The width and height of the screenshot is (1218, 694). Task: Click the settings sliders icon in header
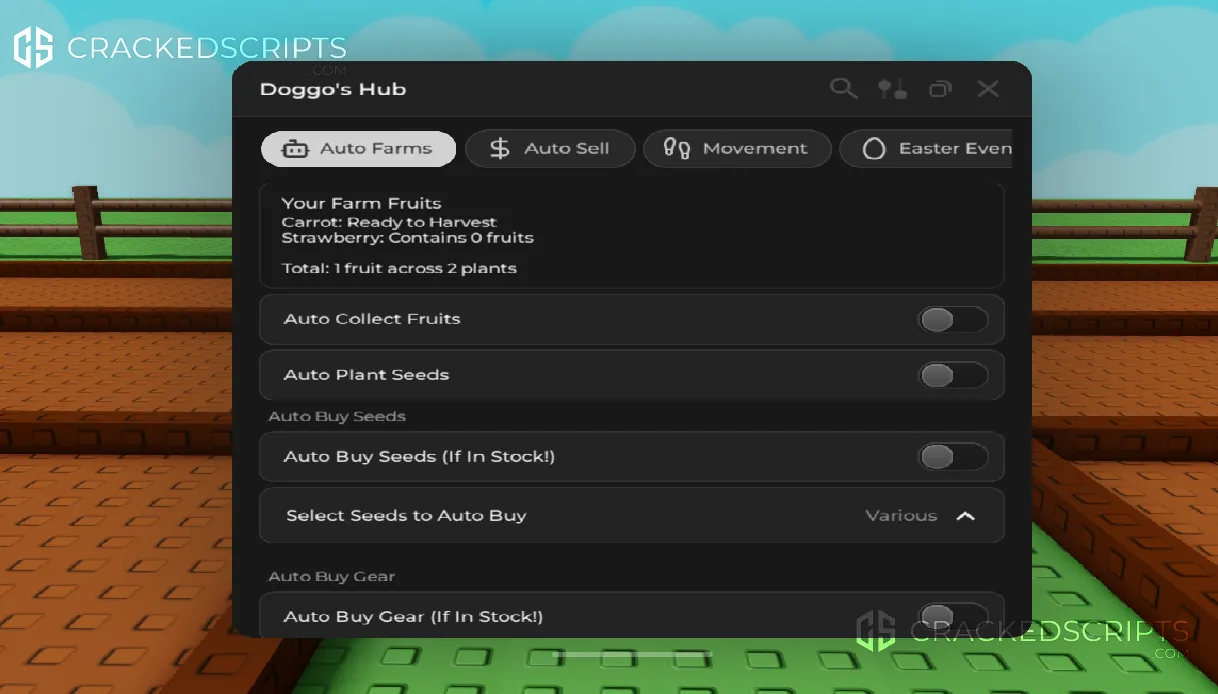892,89
